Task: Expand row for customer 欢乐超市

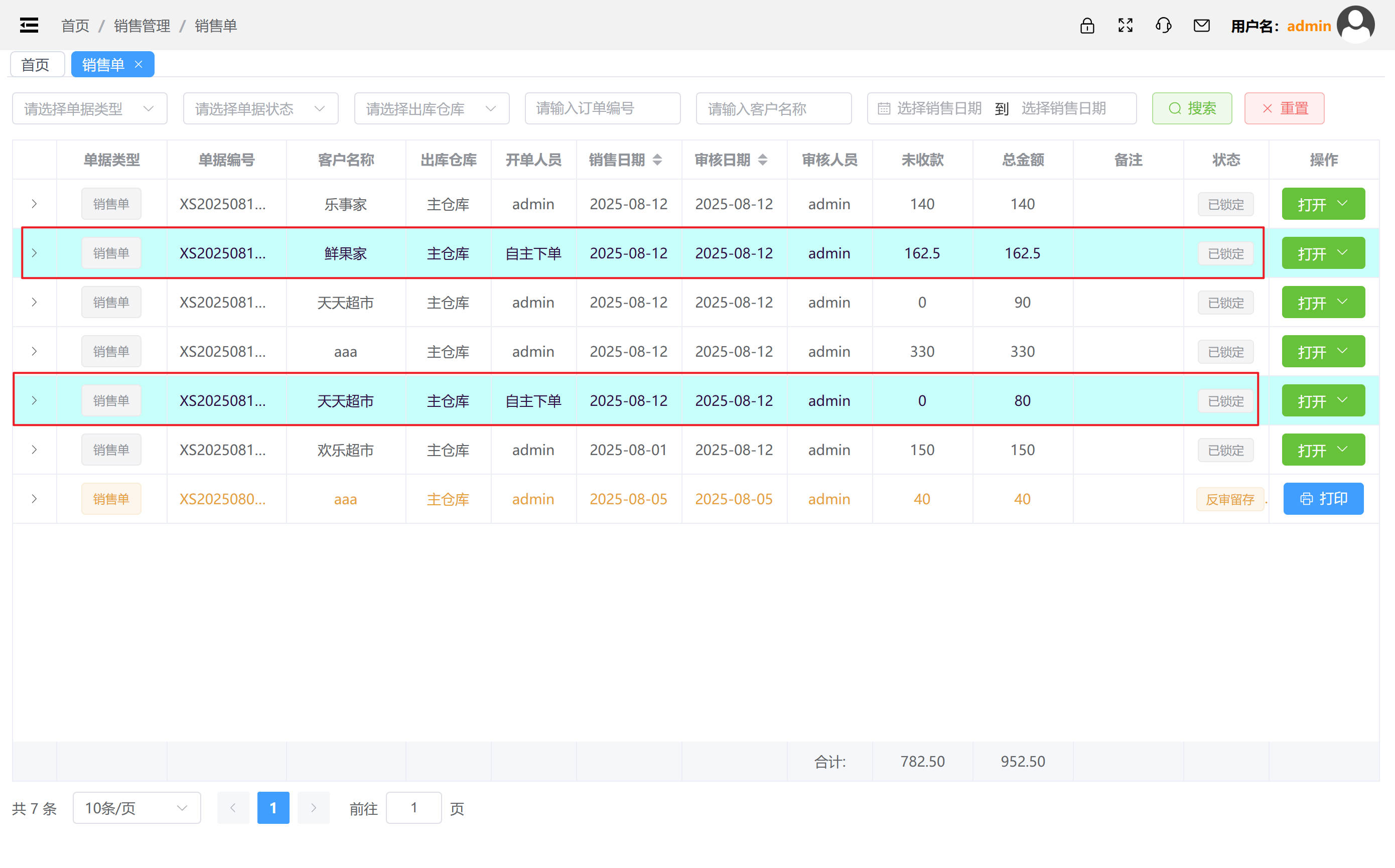Action: coord(35,450)
